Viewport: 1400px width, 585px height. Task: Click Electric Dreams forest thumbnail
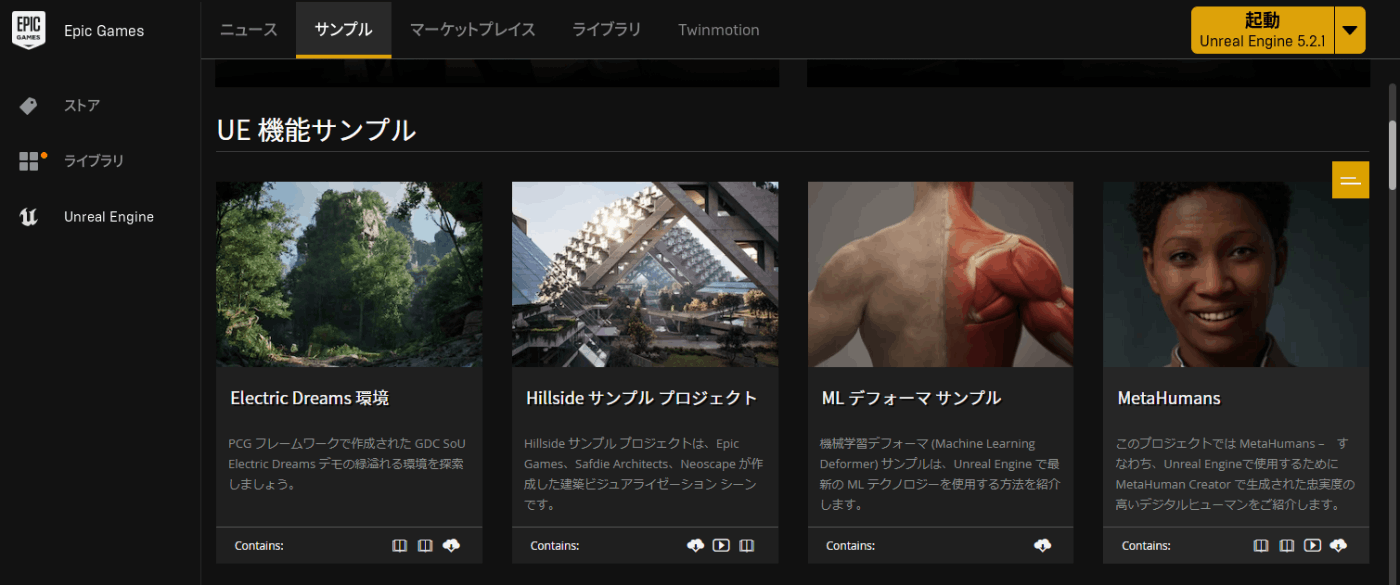pos(349,274)
